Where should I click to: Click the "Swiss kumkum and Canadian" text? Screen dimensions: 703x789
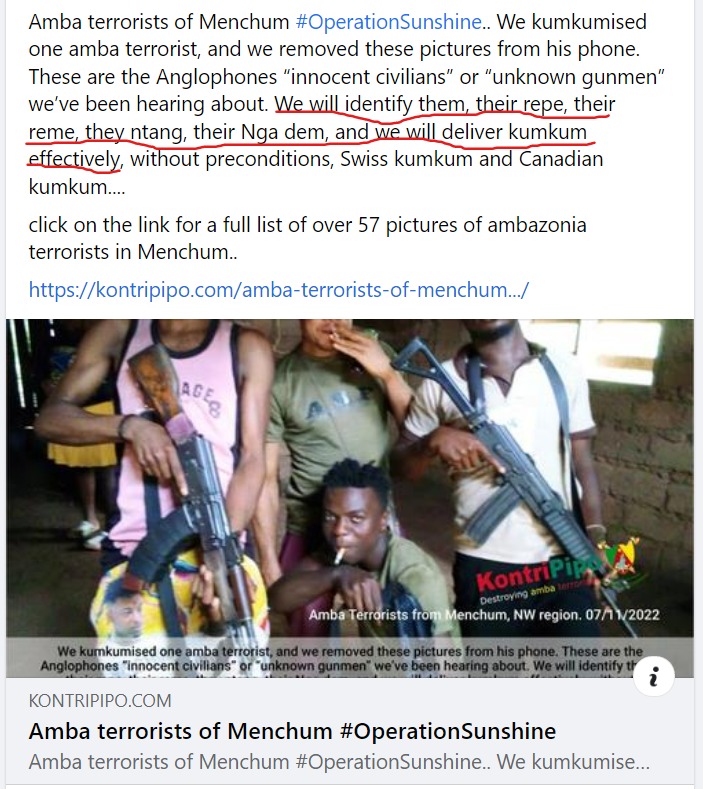472,159
